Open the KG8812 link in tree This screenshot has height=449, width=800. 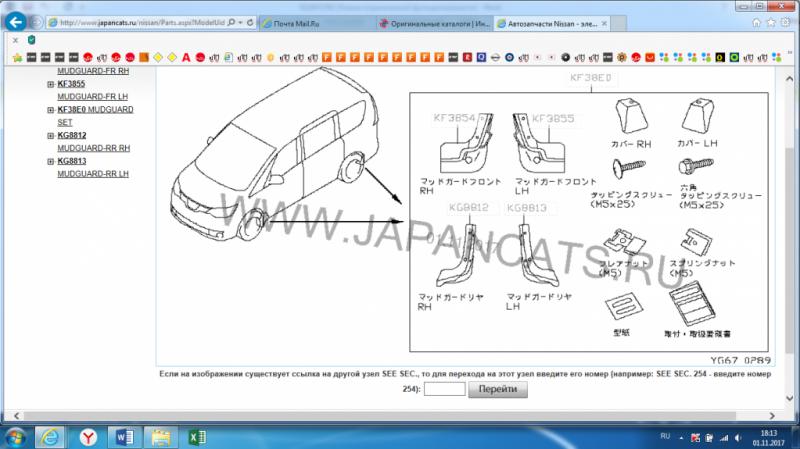[x=71, y=135]
